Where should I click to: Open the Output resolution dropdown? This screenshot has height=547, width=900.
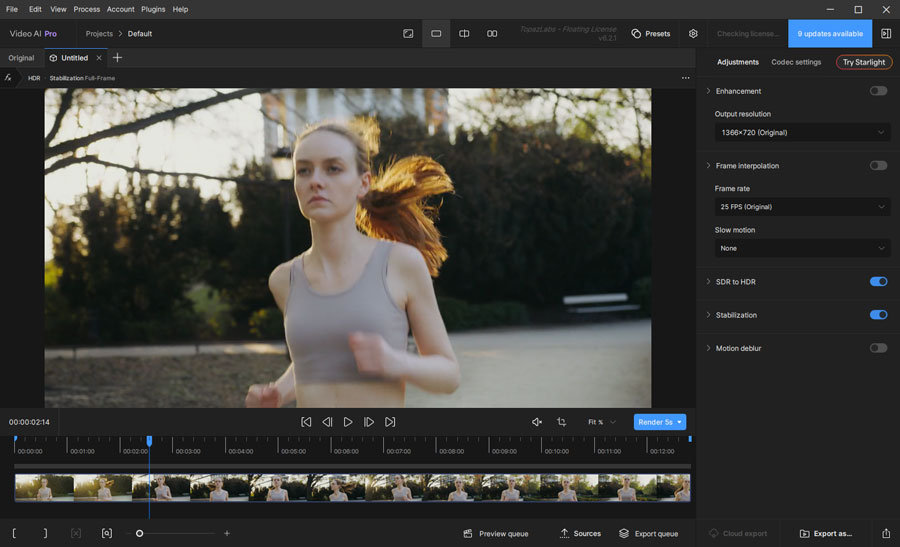pos(802,133)
